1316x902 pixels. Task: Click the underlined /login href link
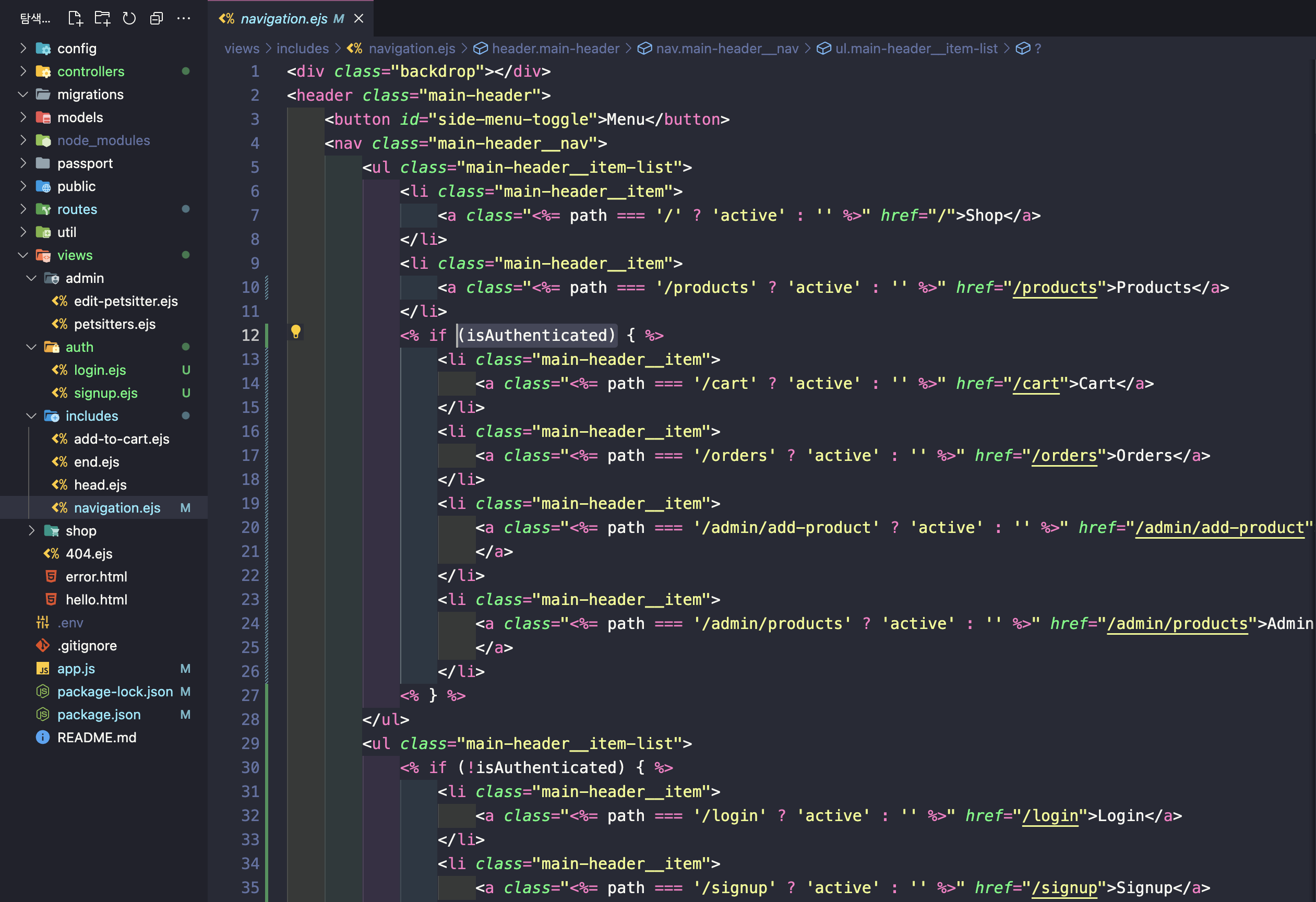[x=1050, y=816]
